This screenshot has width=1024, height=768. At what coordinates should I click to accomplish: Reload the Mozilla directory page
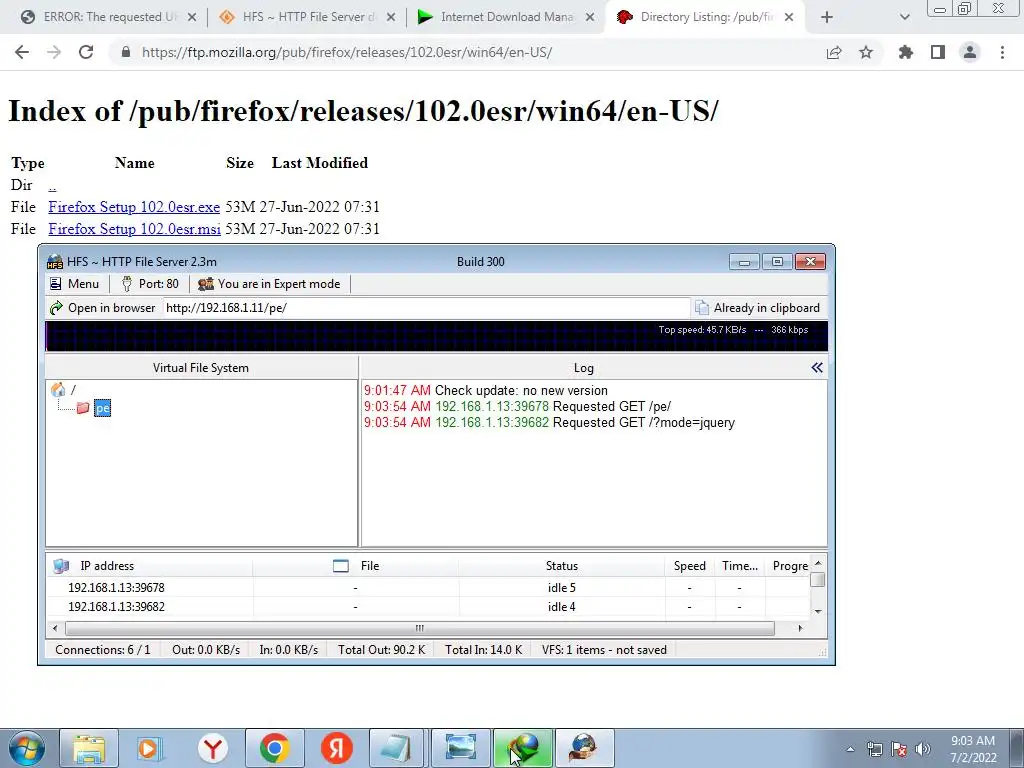[86, 52]
